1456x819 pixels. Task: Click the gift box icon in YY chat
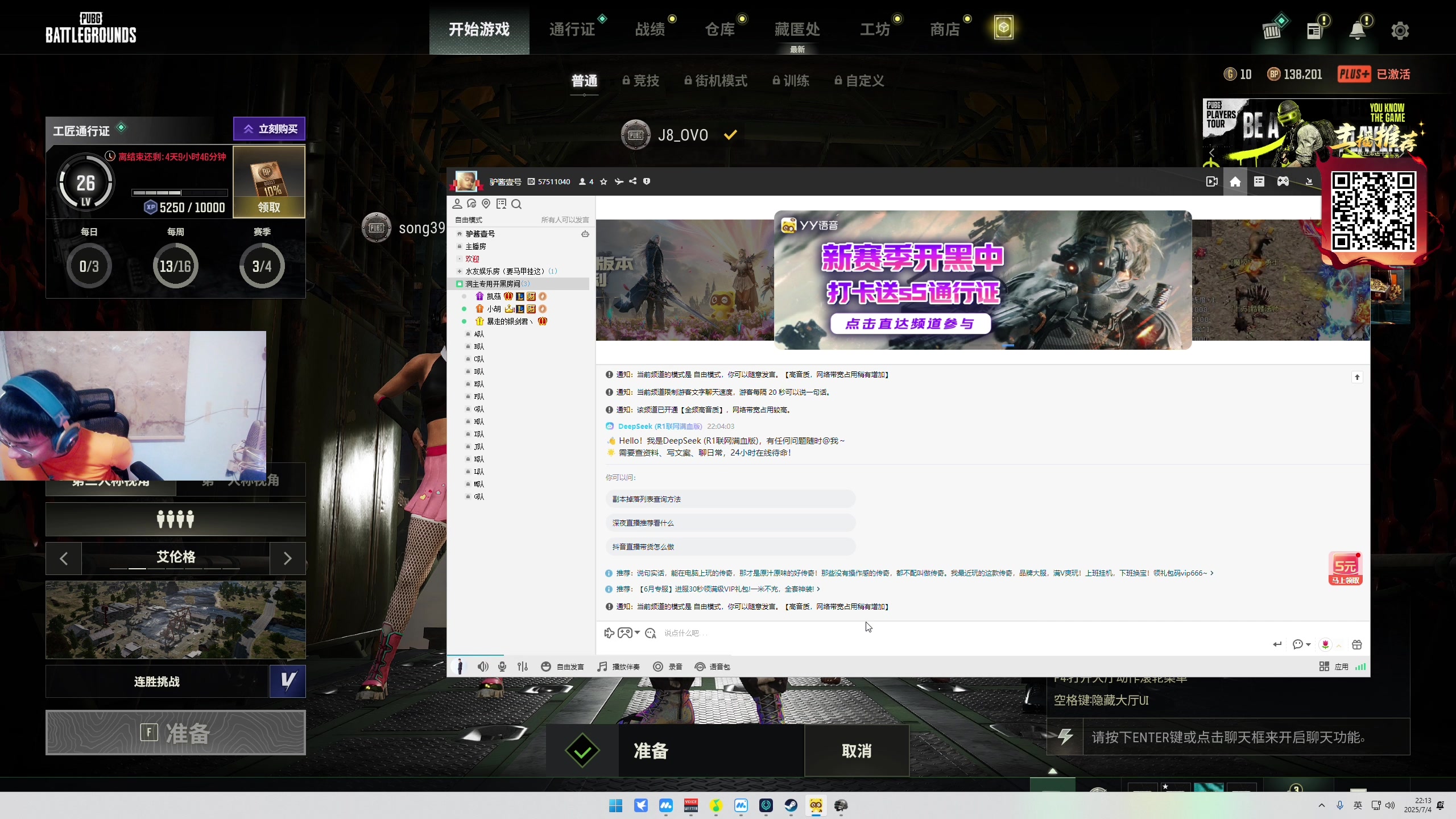coord(1357,644)
